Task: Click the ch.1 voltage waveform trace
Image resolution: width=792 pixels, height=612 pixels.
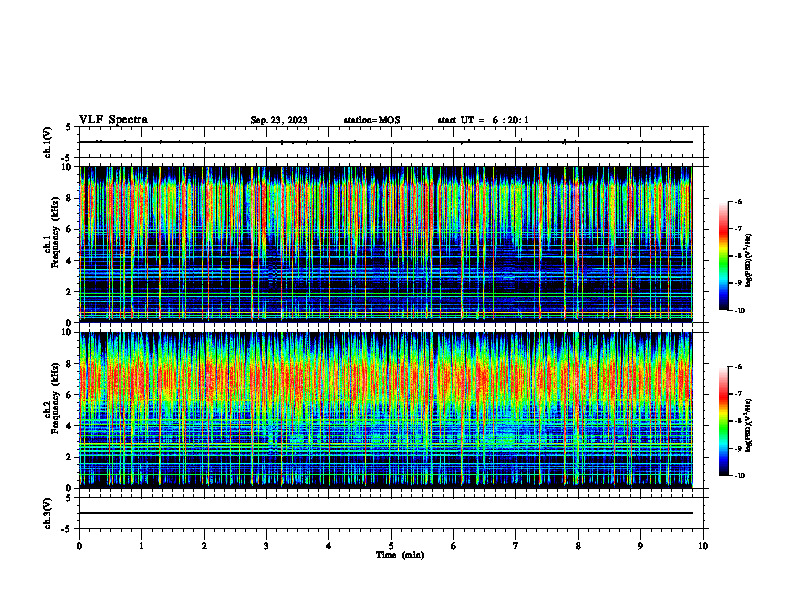Action: (386, 142)
